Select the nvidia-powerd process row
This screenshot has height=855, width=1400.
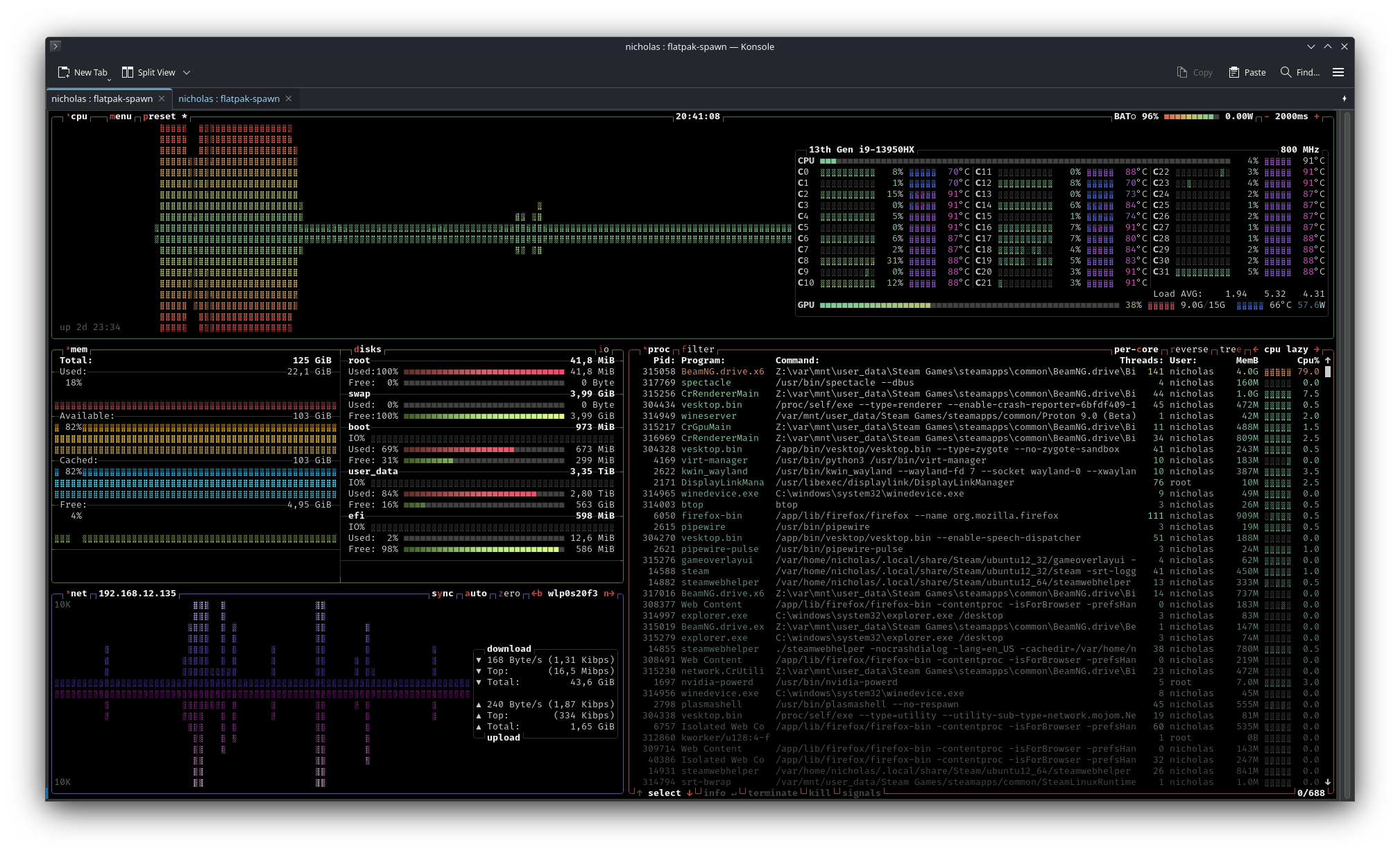pyautogui.click(x=981, y=682)
